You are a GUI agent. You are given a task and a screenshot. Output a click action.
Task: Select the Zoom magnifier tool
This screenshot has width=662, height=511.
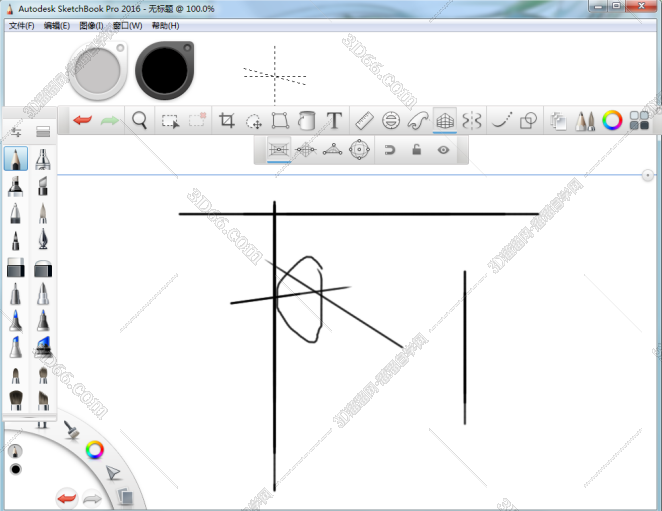pyautogui.click(x=139, y=121)
